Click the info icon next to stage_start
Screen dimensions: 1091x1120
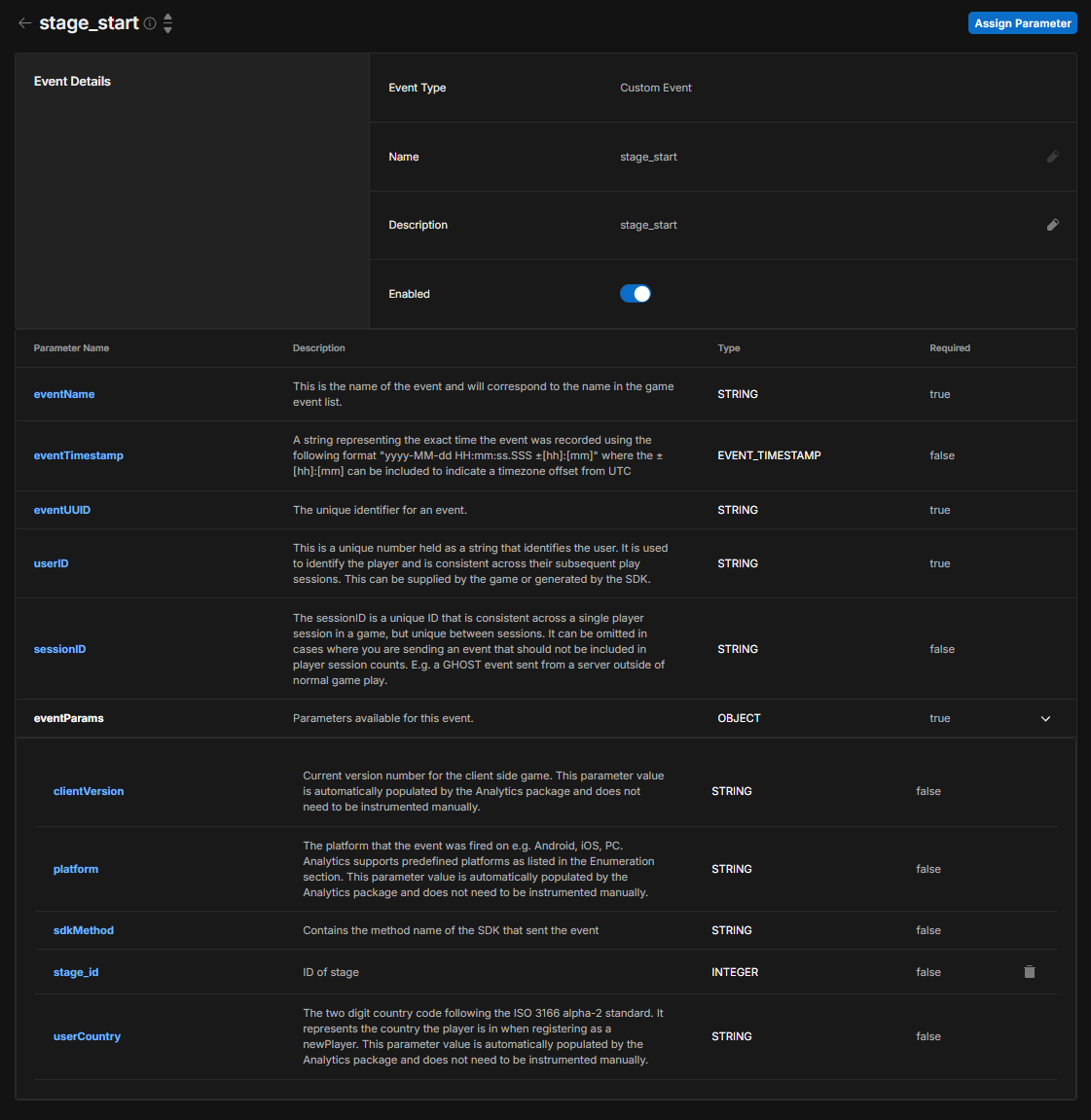[x=150, y=23]
